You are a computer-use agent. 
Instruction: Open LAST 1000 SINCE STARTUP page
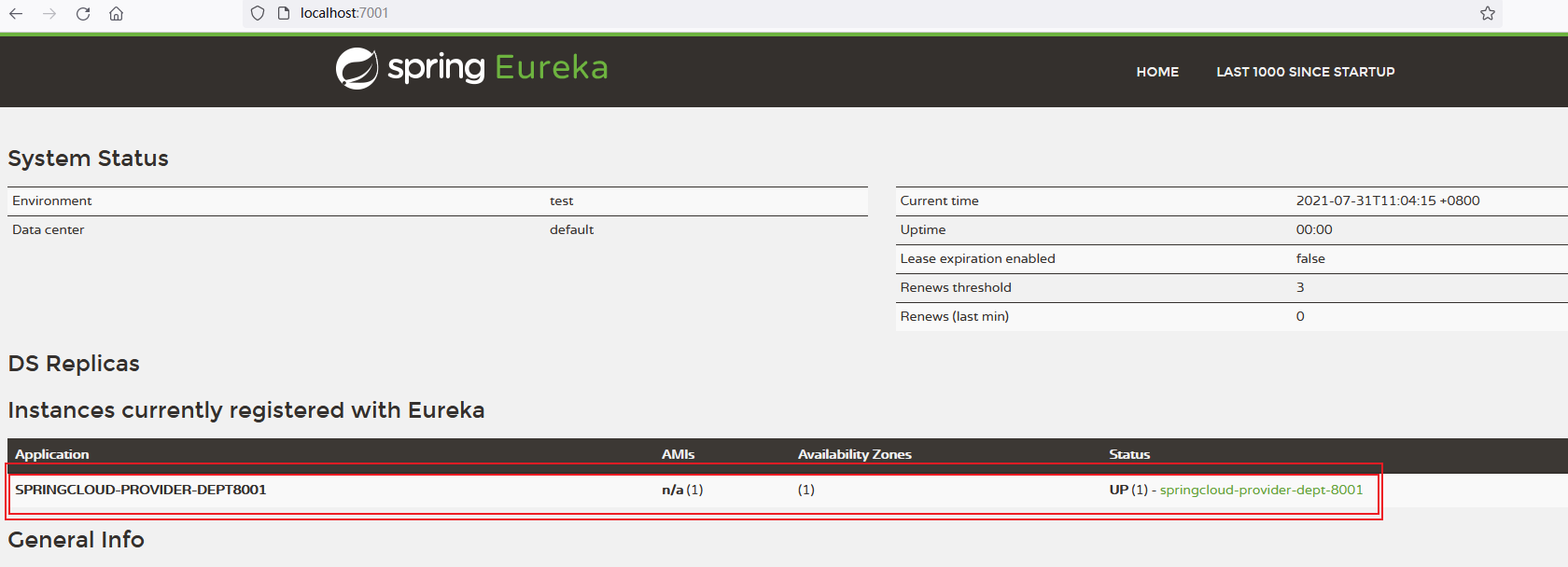(1306, 72)
